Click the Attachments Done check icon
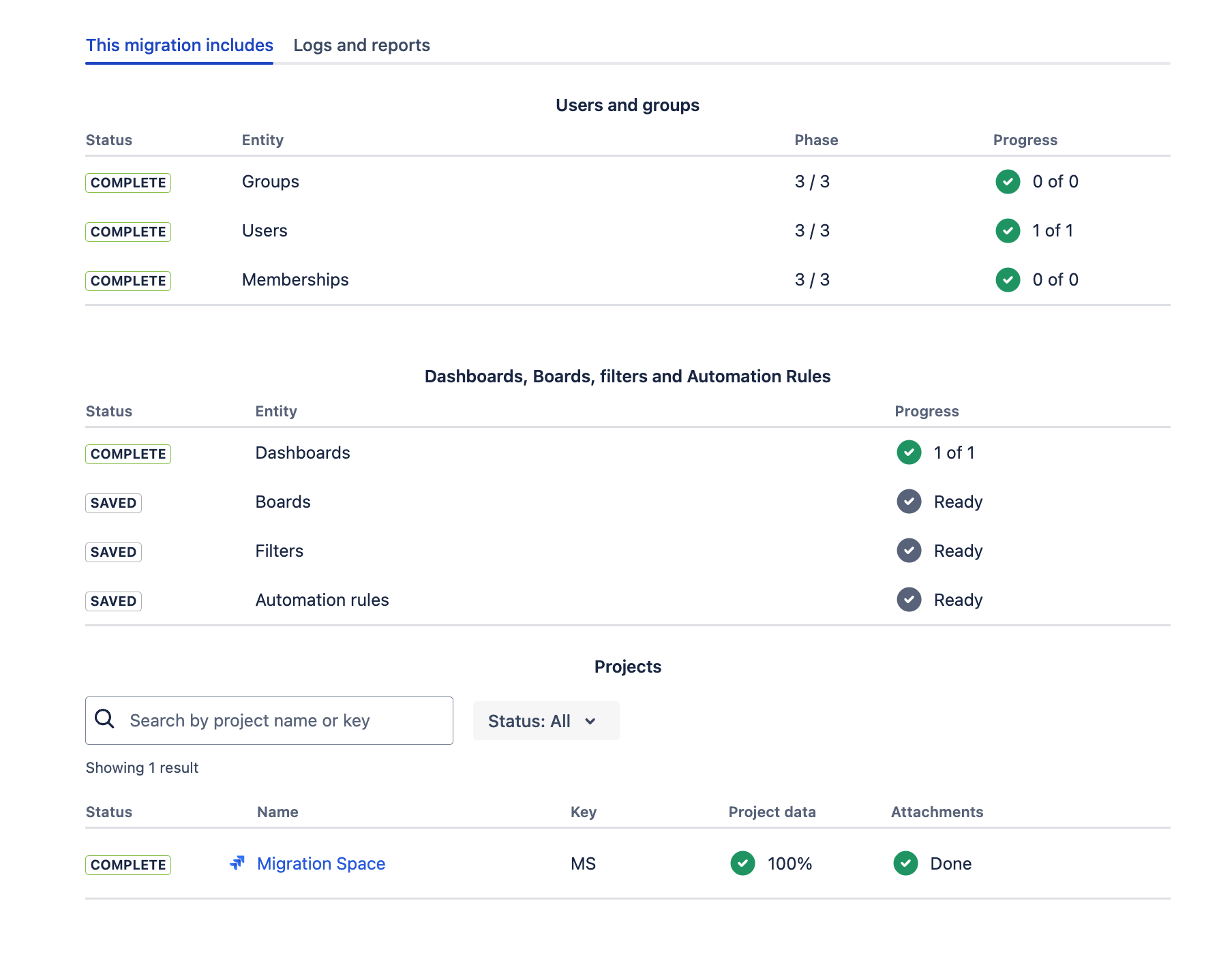1219x980 pixels. (x=905, y=863)
